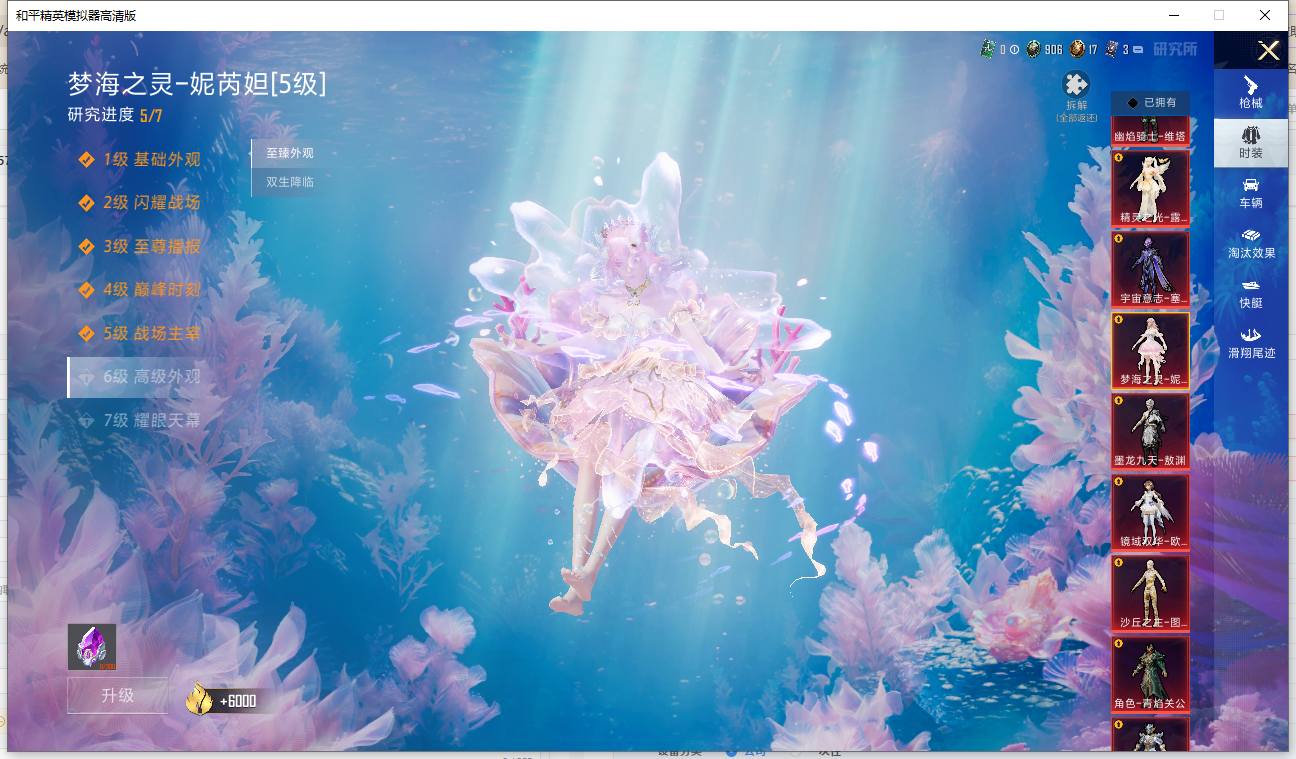Click the golden flame +6000 icon
The width and height of the screenshot is (1296, 759).
[199, 699]
